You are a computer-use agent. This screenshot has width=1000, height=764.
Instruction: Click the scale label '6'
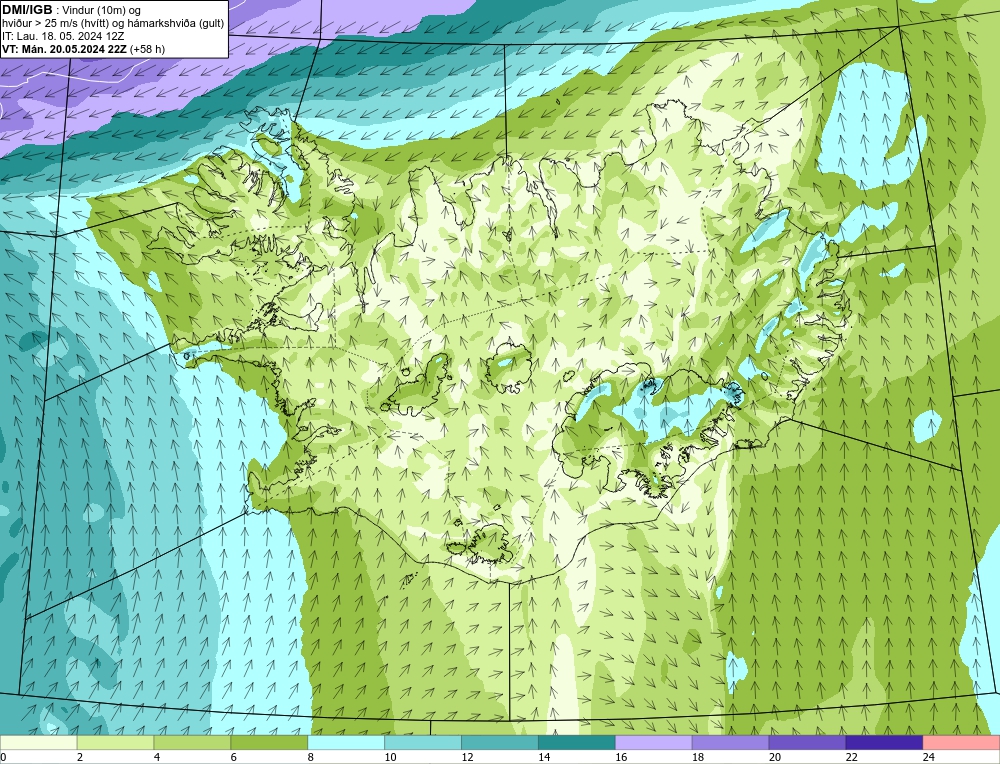tap(234, 757)
